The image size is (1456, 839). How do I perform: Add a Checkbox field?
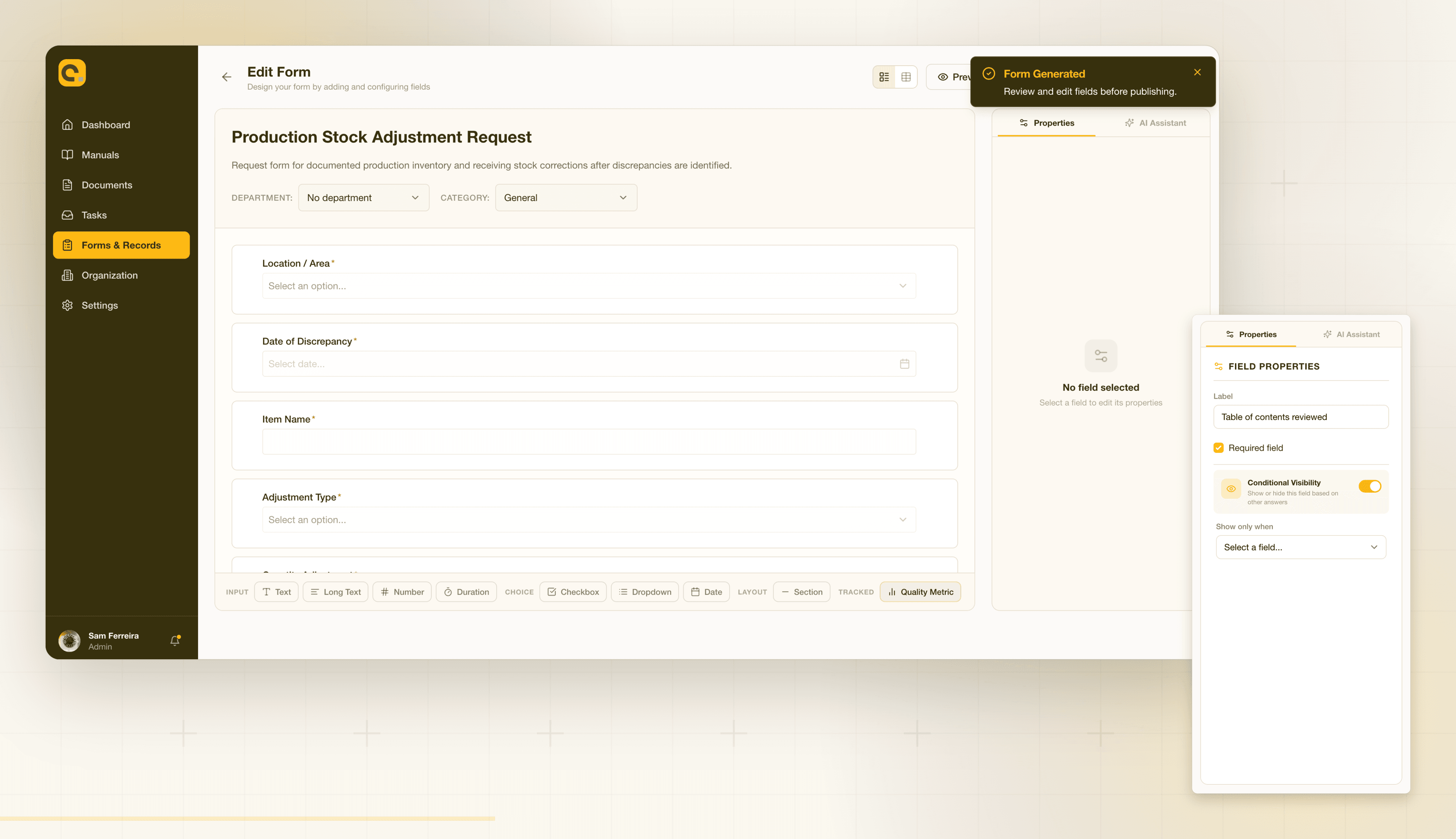click(x=573, y=592)
